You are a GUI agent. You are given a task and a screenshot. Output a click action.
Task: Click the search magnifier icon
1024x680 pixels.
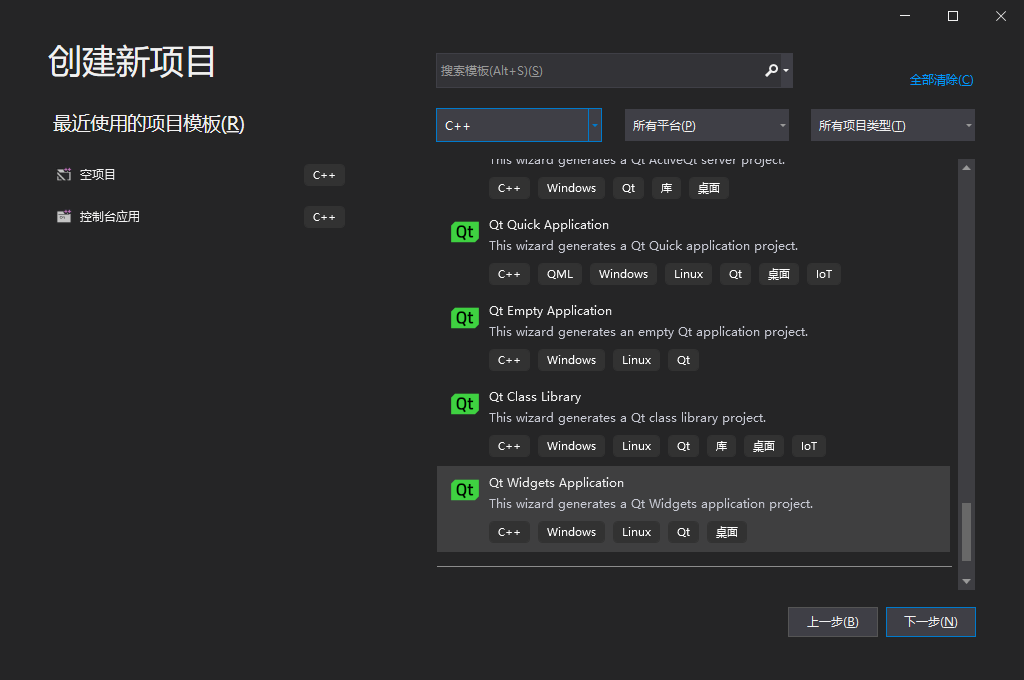(x=771, y=70)
